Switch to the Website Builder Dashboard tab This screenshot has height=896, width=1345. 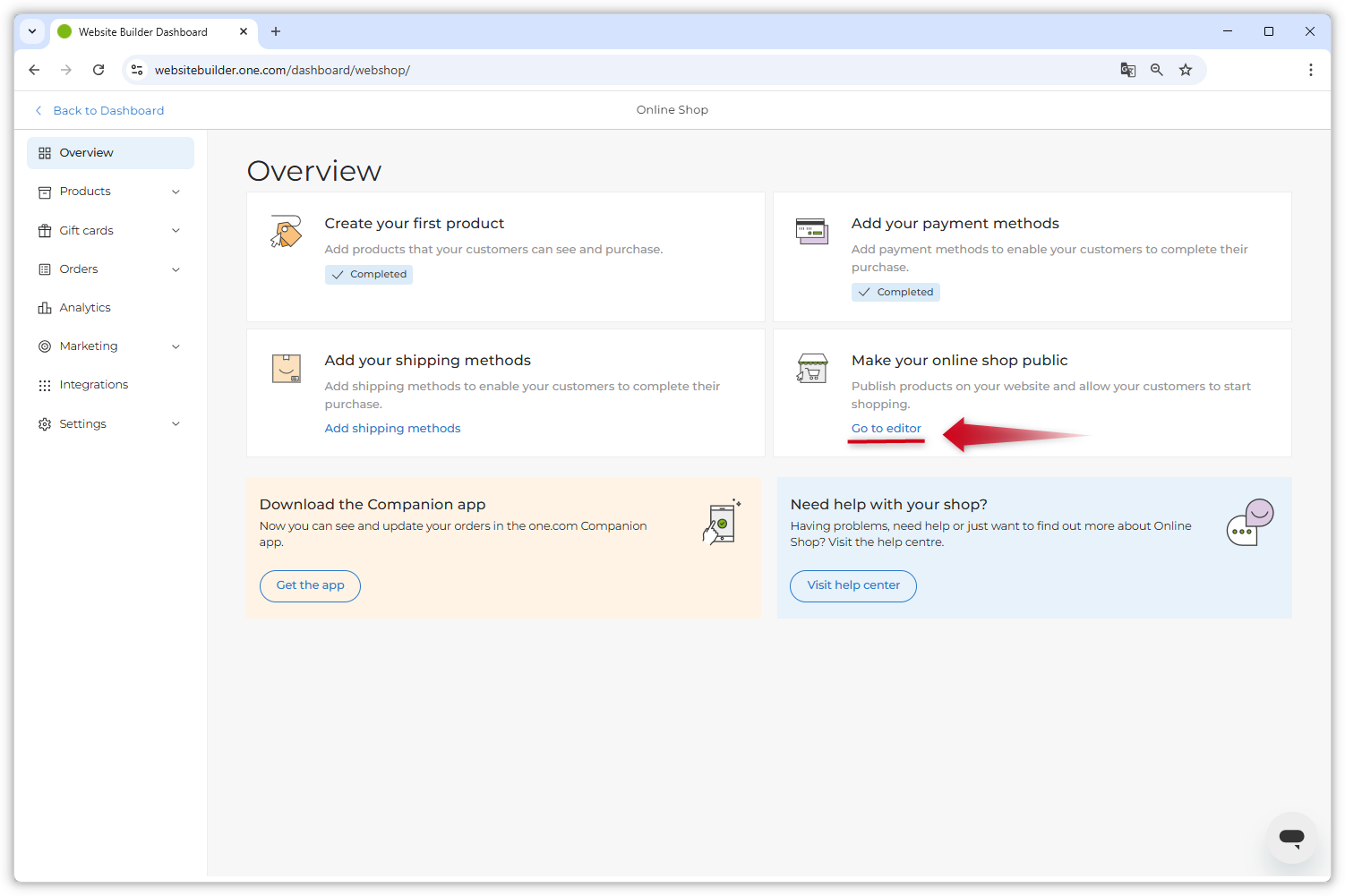click(143, 31)
